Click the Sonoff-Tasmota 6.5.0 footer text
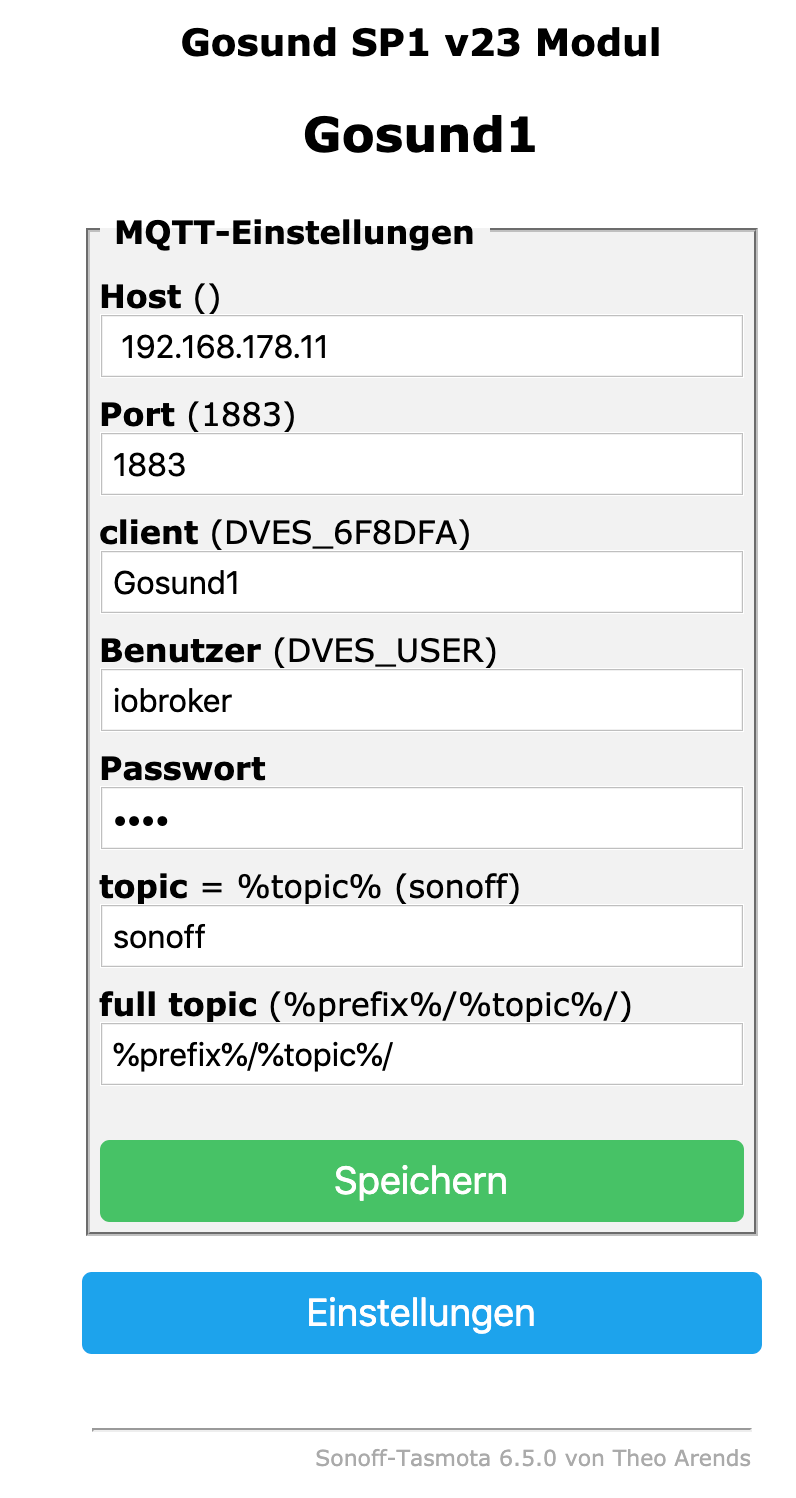Screen dimensions: 796x1498 pyautogui.click(x=532, y=1458)
